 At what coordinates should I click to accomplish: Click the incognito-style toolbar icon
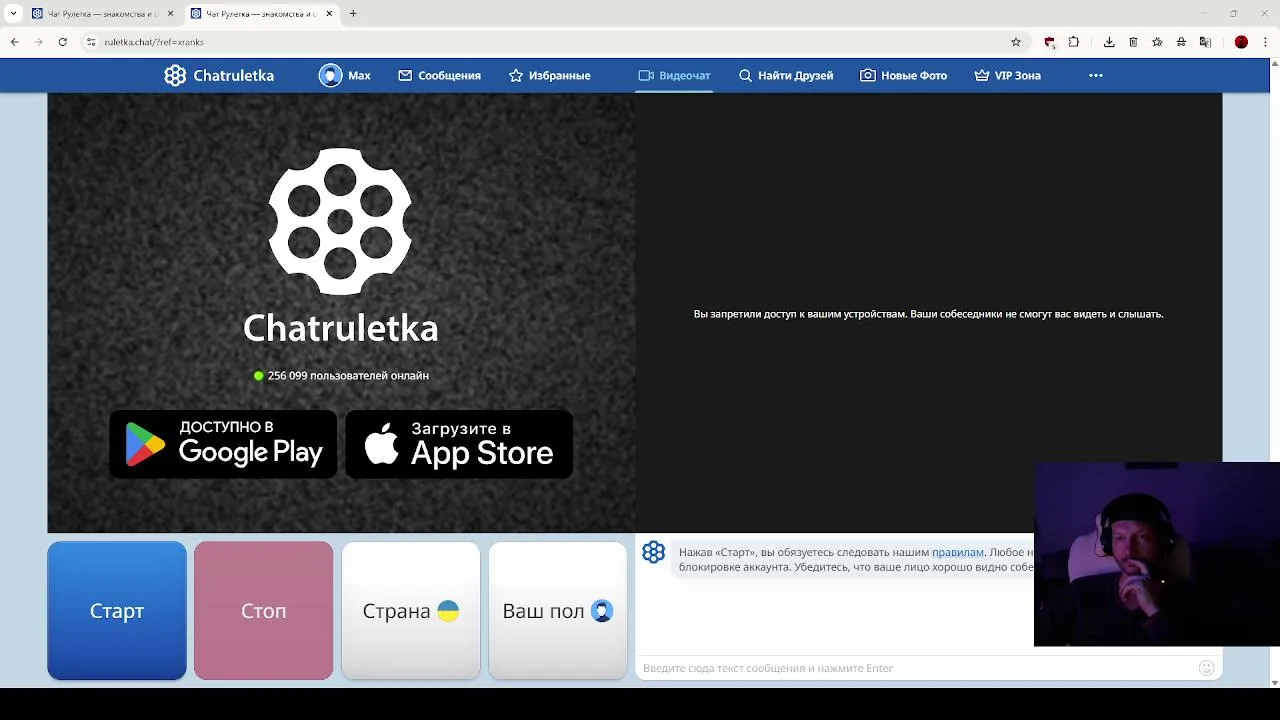tap(1181, 42)
